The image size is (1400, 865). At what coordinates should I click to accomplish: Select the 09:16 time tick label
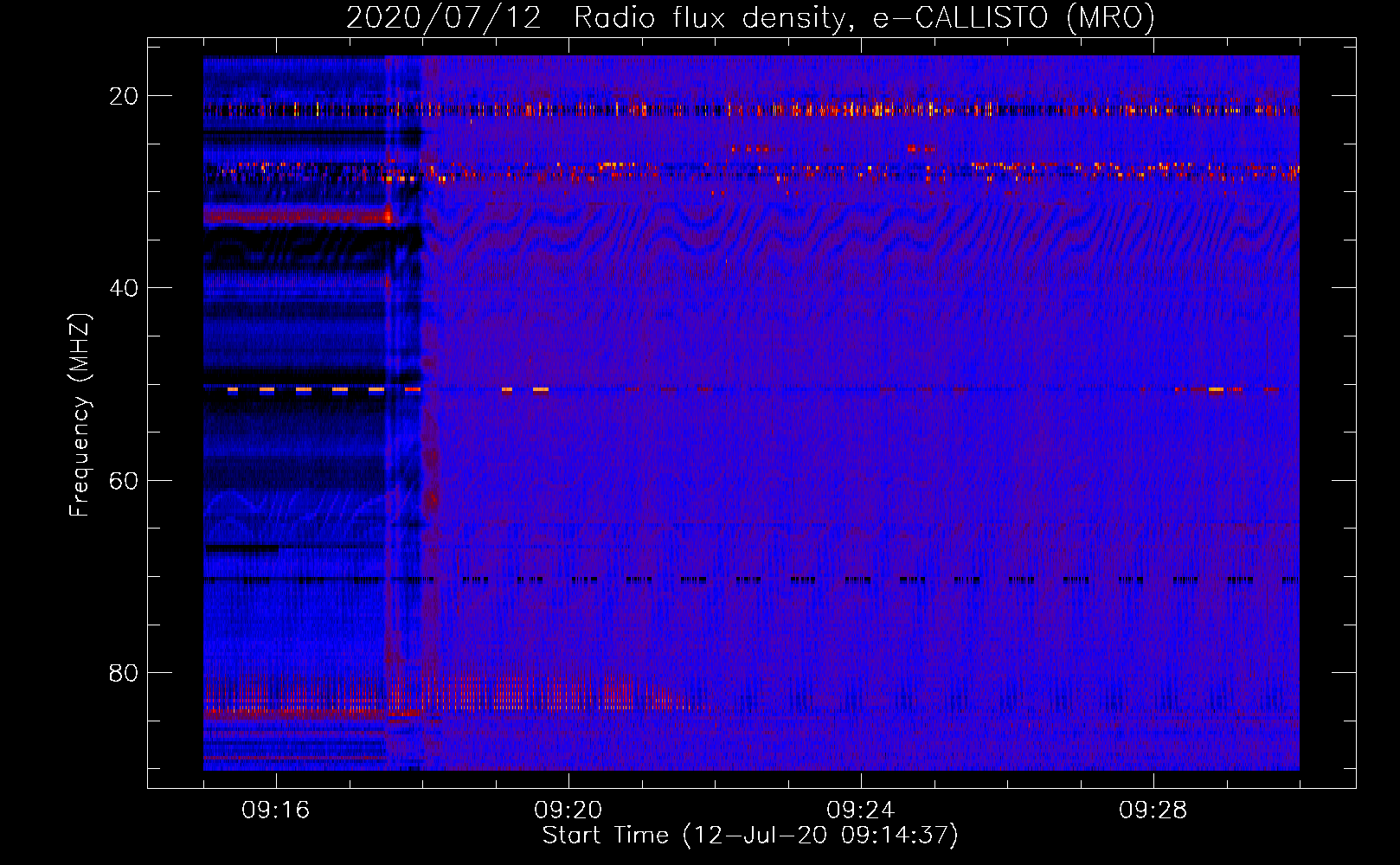coord(276,811)
